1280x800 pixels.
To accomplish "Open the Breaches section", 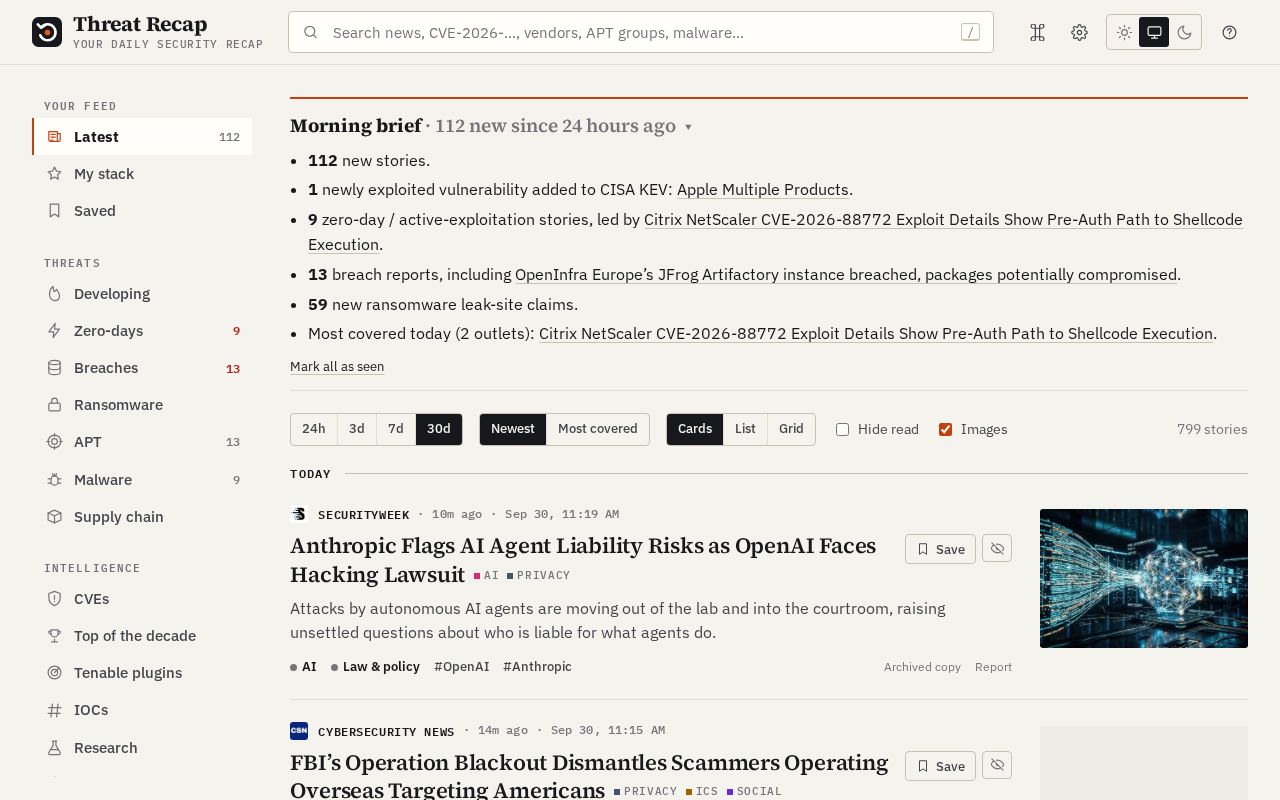I will [142, 368].
